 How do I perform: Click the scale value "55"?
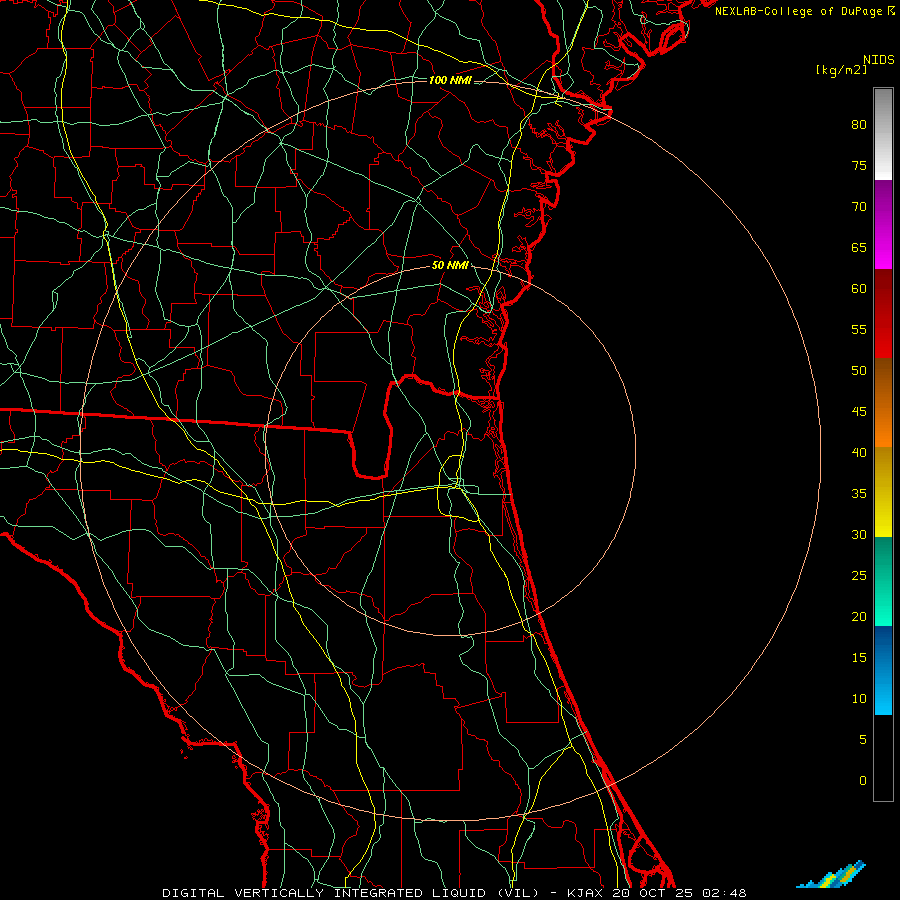859,329
